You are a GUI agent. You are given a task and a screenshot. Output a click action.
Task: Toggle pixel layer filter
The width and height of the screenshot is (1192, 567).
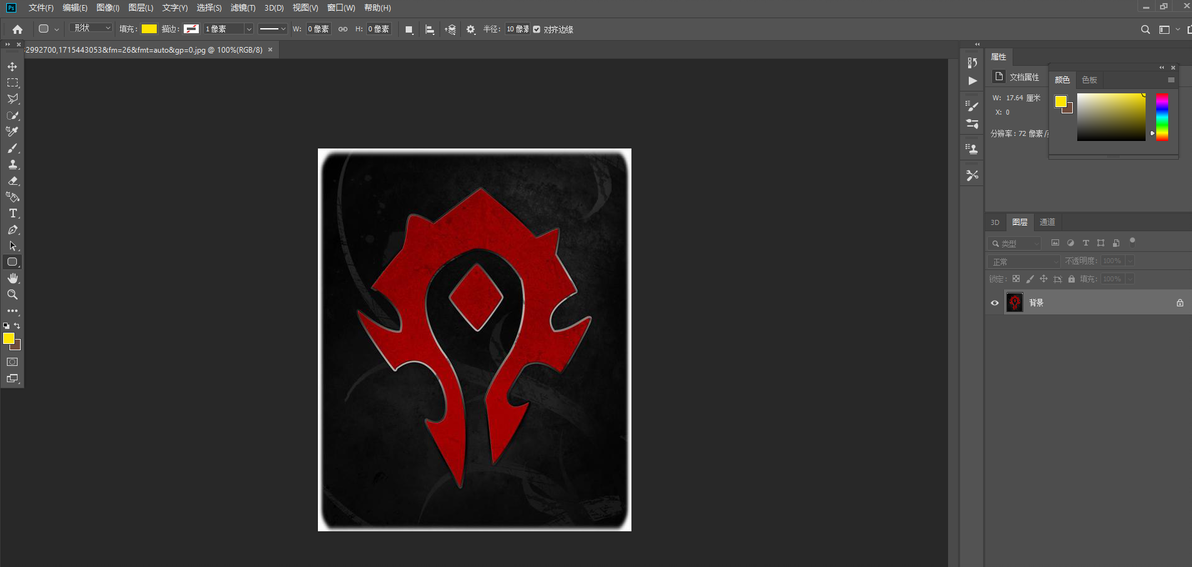(x=1055, y=243)
